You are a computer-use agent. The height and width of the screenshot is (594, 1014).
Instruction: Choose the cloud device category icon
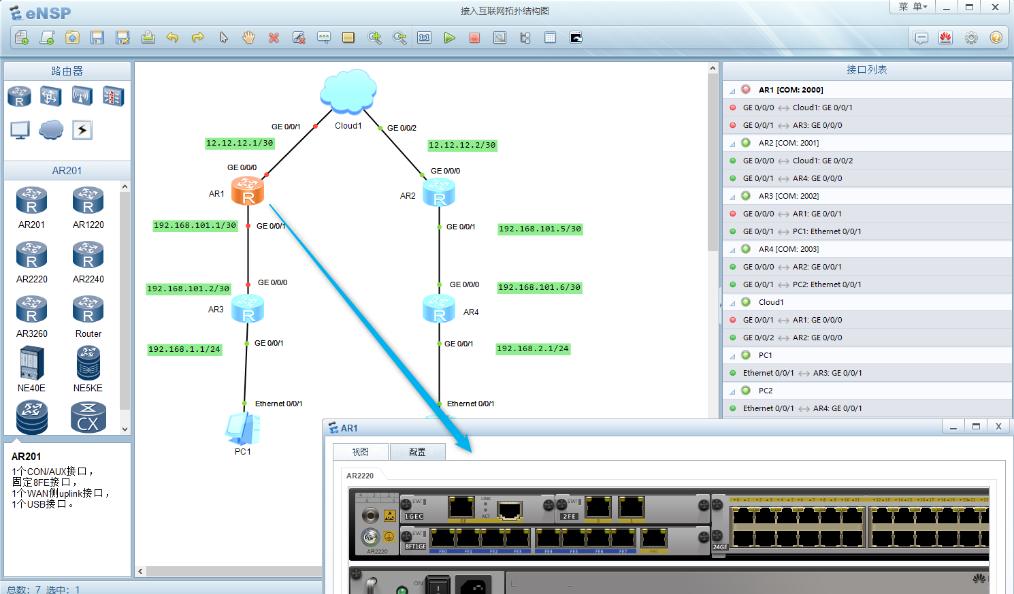point(50,130)
